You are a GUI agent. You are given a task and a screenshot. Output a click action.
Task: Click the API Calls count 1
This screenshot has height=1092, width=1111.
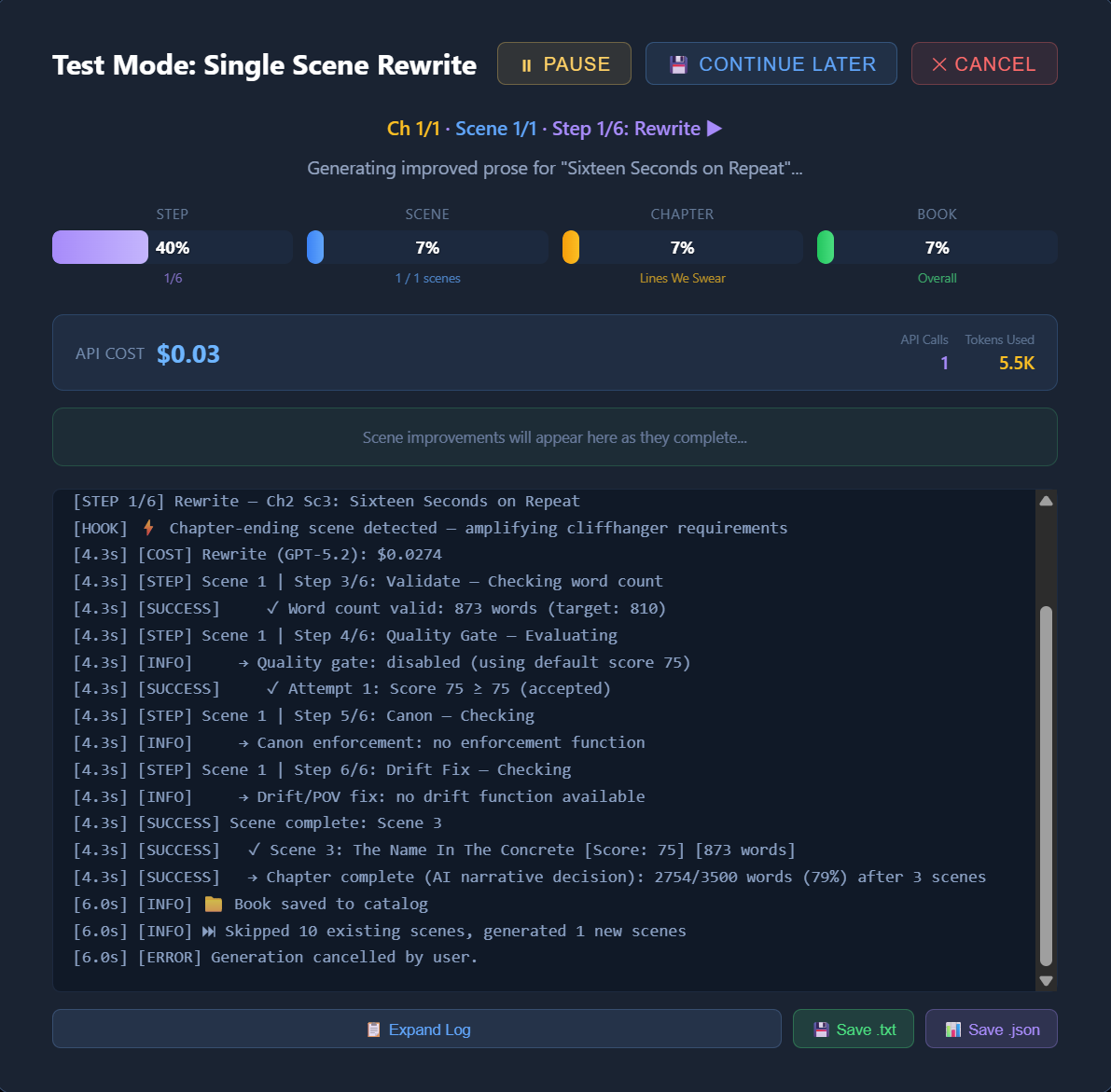click(x=944, y=363)
